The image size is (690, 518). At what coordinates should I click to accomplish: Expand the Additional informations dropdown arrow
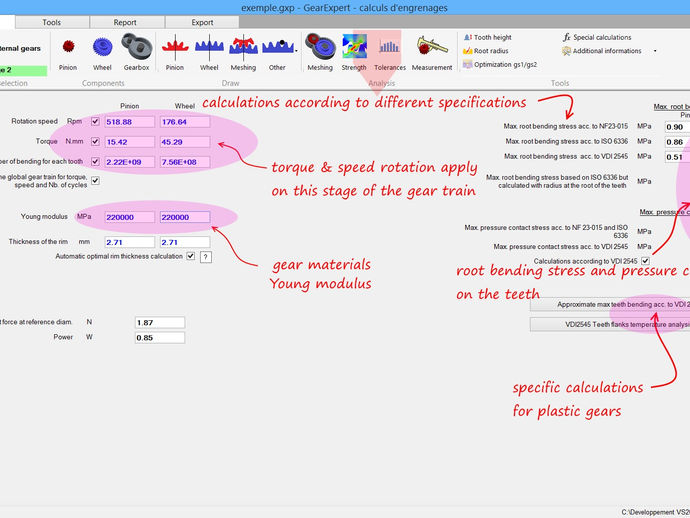click(655, 51)
